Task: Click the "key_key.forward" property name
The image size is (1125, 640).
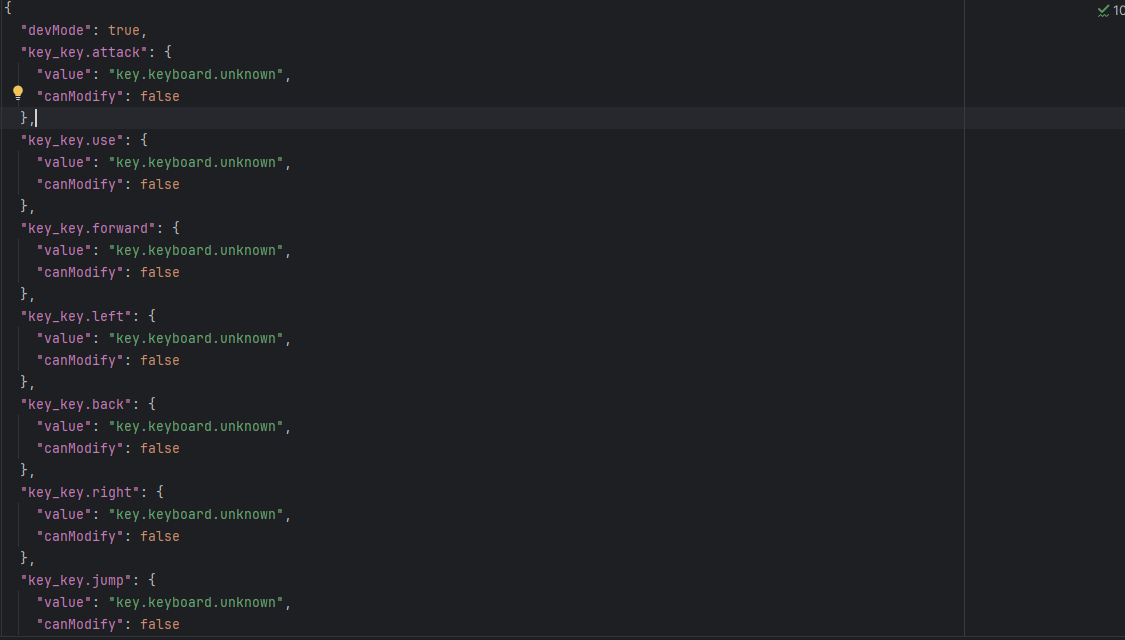Action: click(x=89, y=228)
